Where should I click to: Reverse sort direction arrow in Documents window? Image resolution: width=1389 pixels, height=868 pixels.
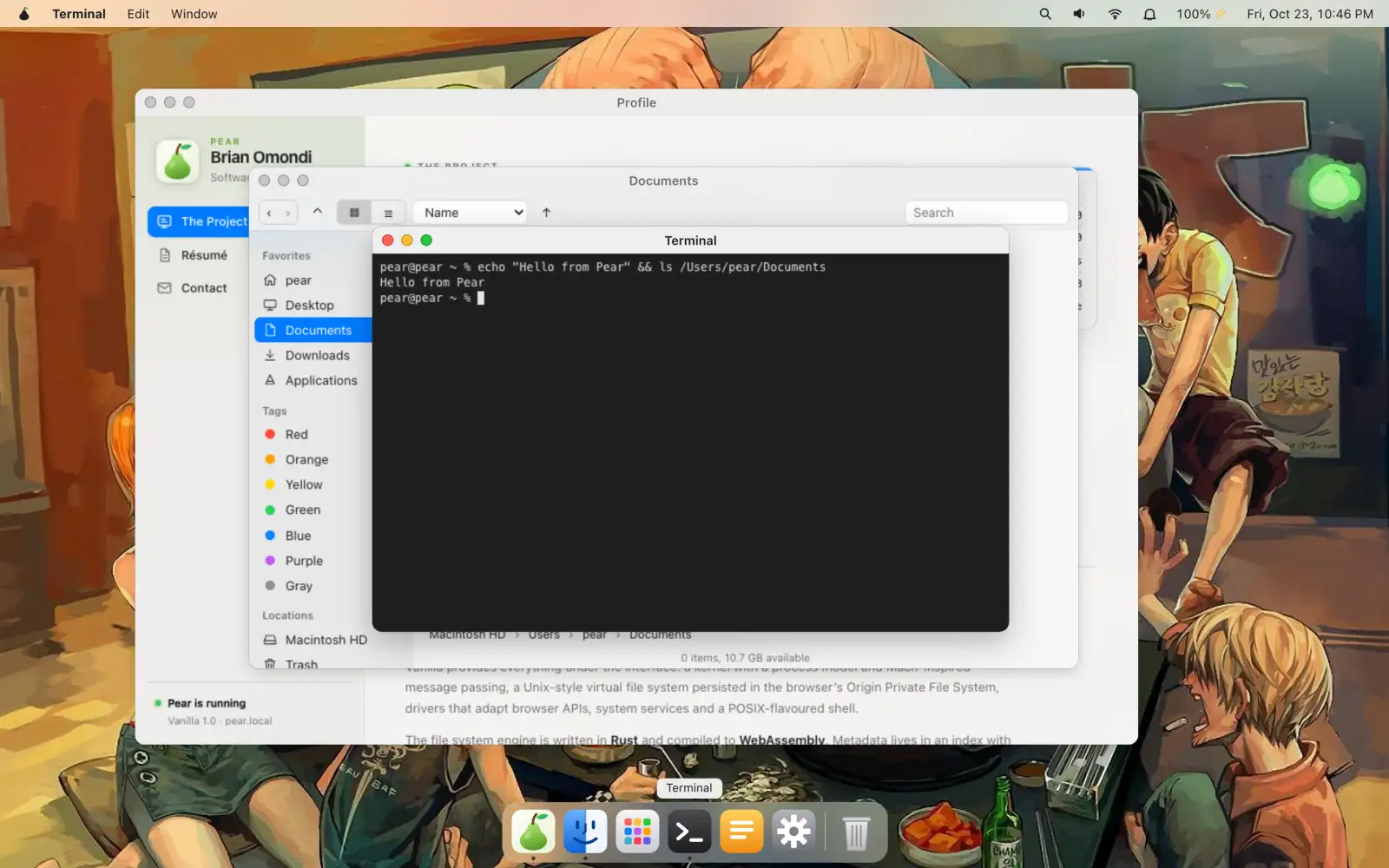pyautogui.click(x=546, y=213)
